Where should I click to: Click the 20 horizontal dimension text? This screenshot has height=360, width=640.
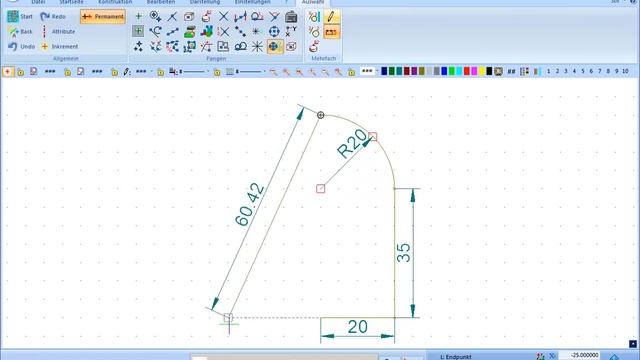358,327
